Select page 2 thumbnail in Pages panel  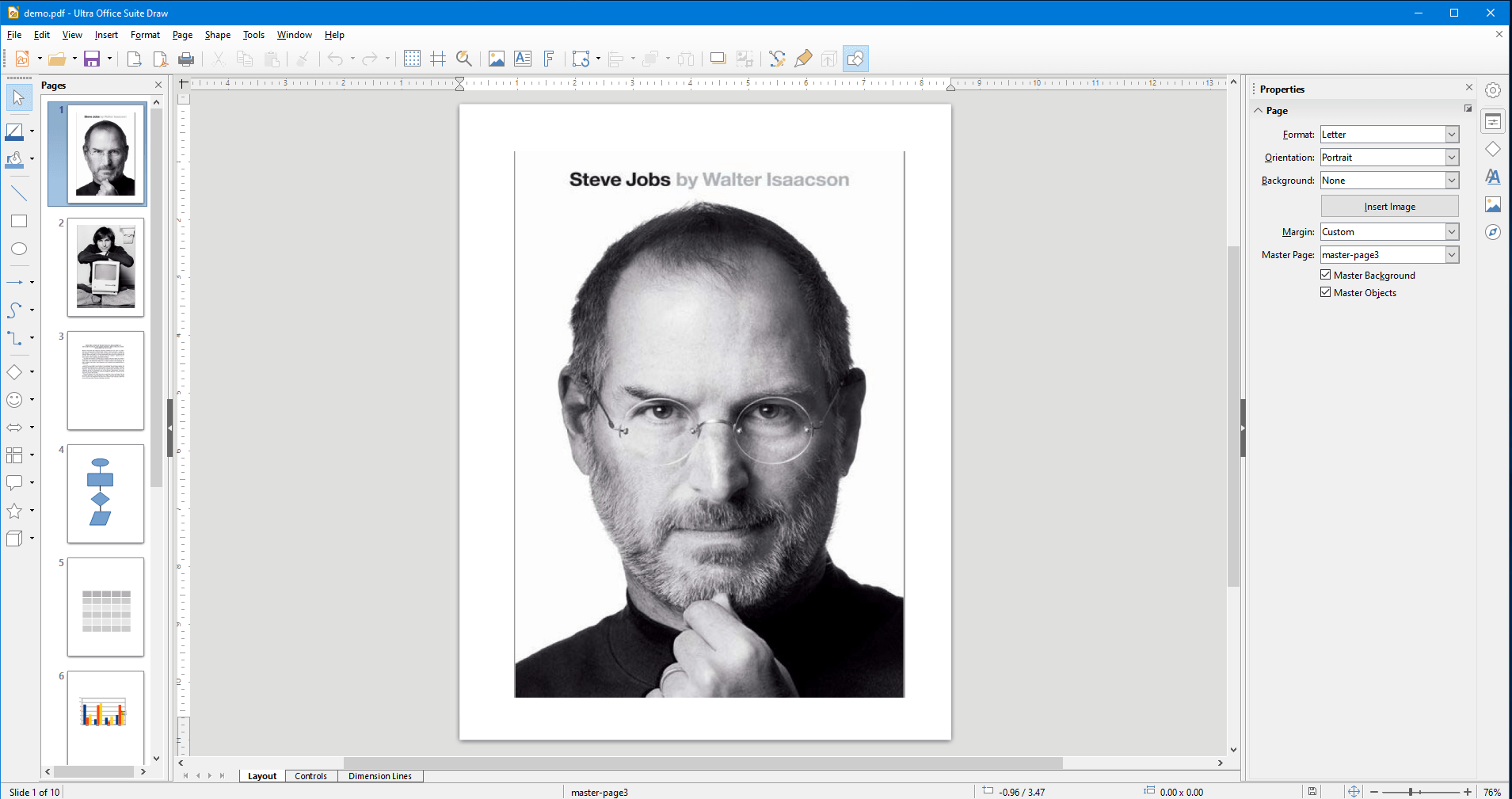pyautogui.click(x=105, y=268)
